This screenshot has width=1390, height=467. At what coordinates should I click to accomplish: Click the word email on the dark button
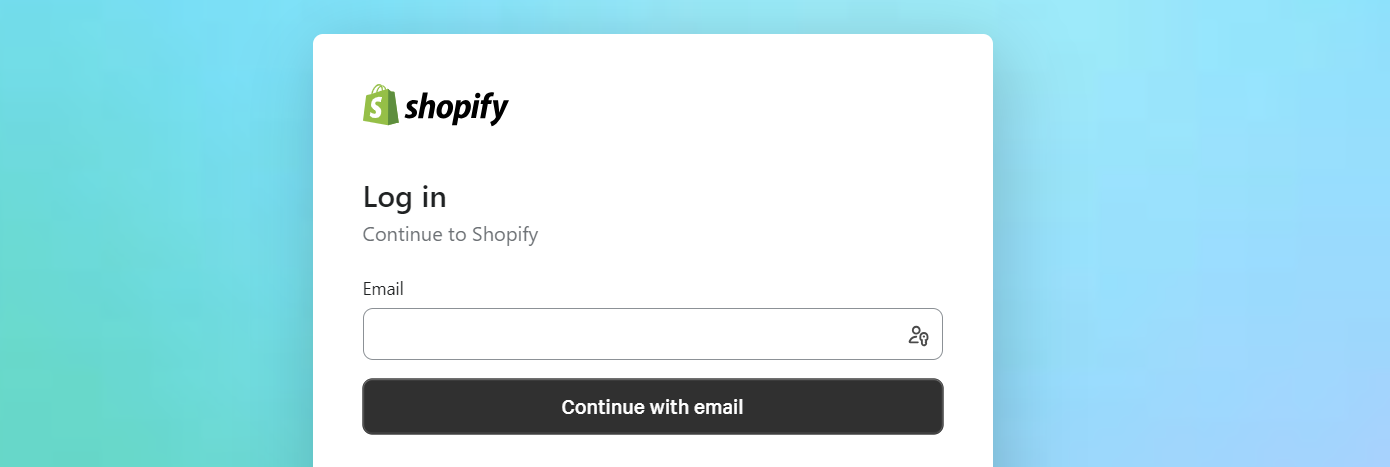(x=716, y=407)
